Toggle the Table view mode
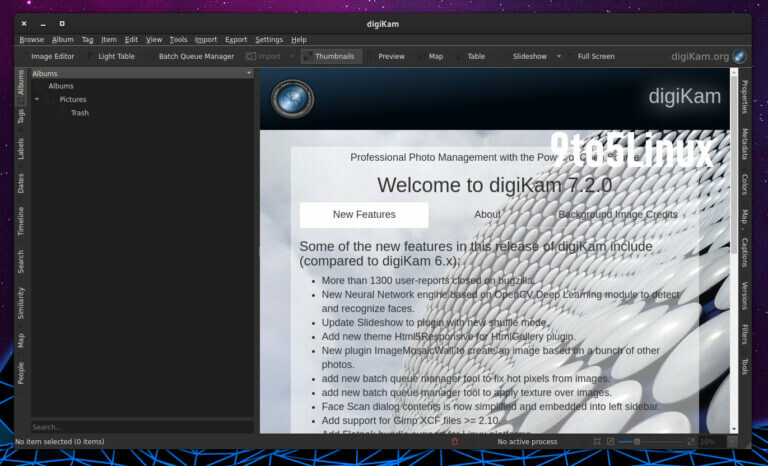The height and width of the screenshot is (466, 768). tap(475, 56)
